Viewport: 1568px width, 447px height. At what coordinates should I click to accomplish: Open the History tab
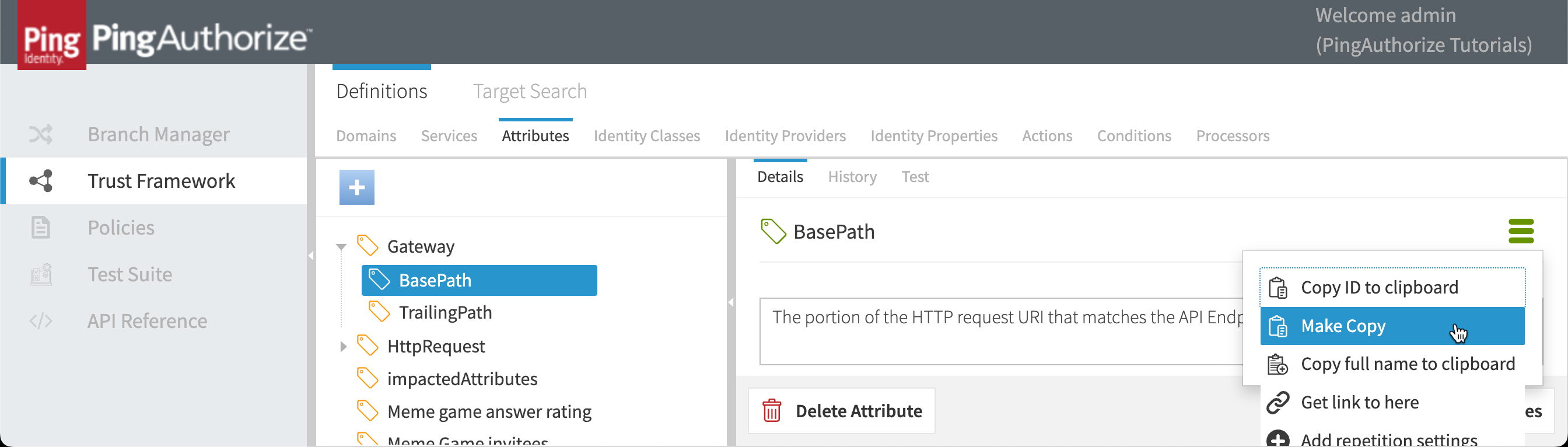pos(852,177)
